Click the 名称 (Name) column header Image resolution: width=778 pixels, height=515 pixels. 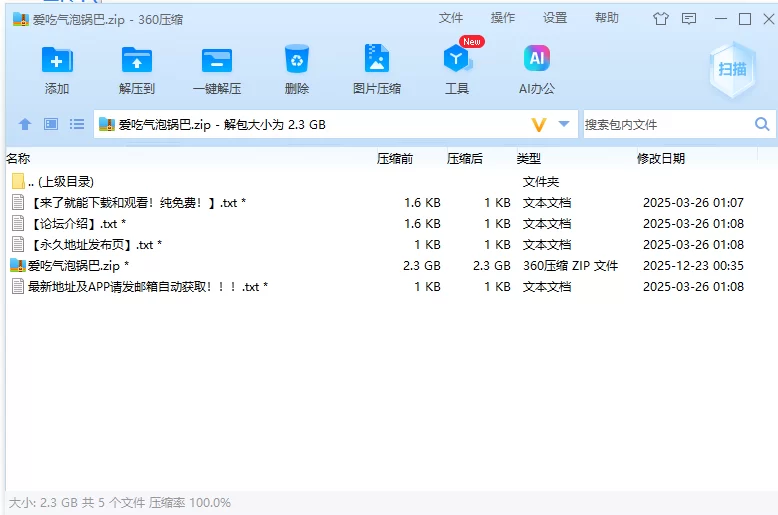tap(19, 158)
